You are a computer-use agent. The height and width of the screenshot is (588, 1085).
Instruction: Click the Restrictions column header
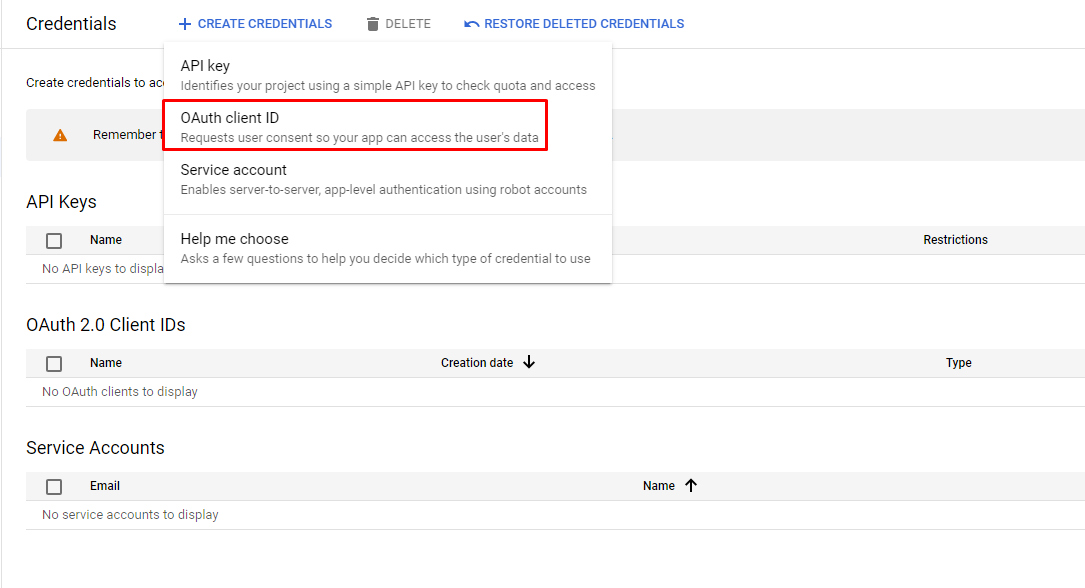(x=955, y=239)
